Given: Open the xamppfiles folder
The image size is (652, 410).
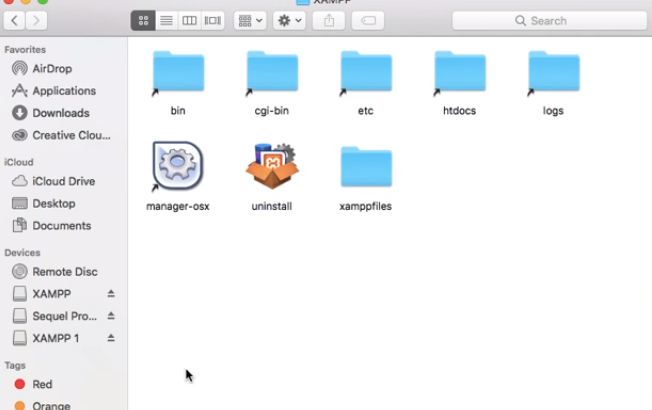Looking at the screenshot, I should tap(366, 168).
